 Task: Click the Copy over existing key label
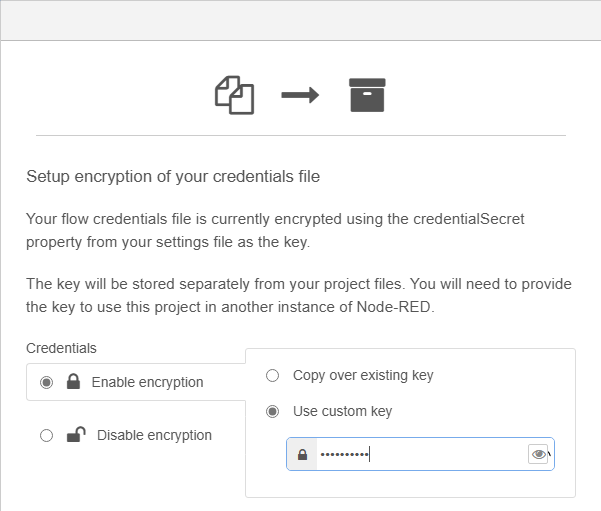pos(363,376)
